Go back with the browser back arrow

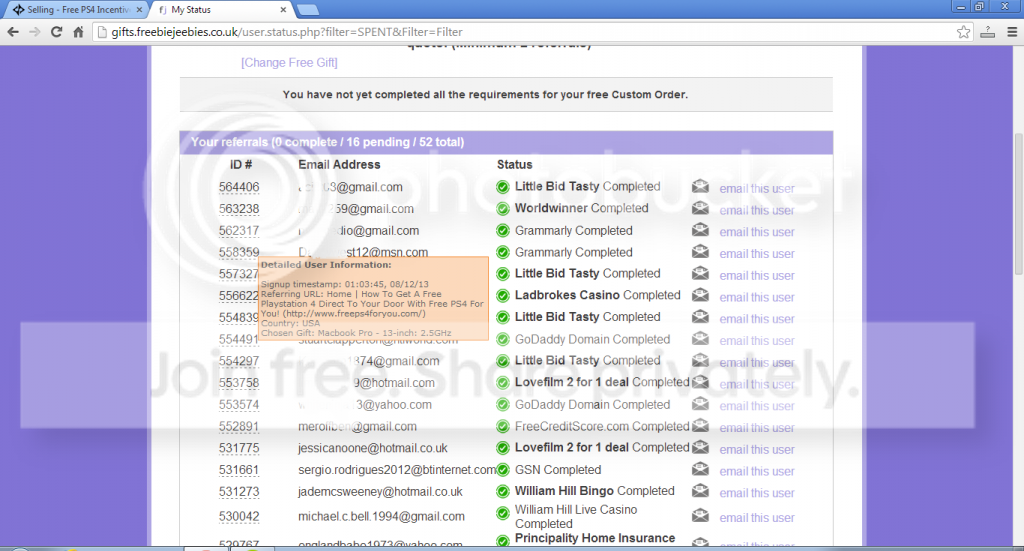(x=13, y=31)
